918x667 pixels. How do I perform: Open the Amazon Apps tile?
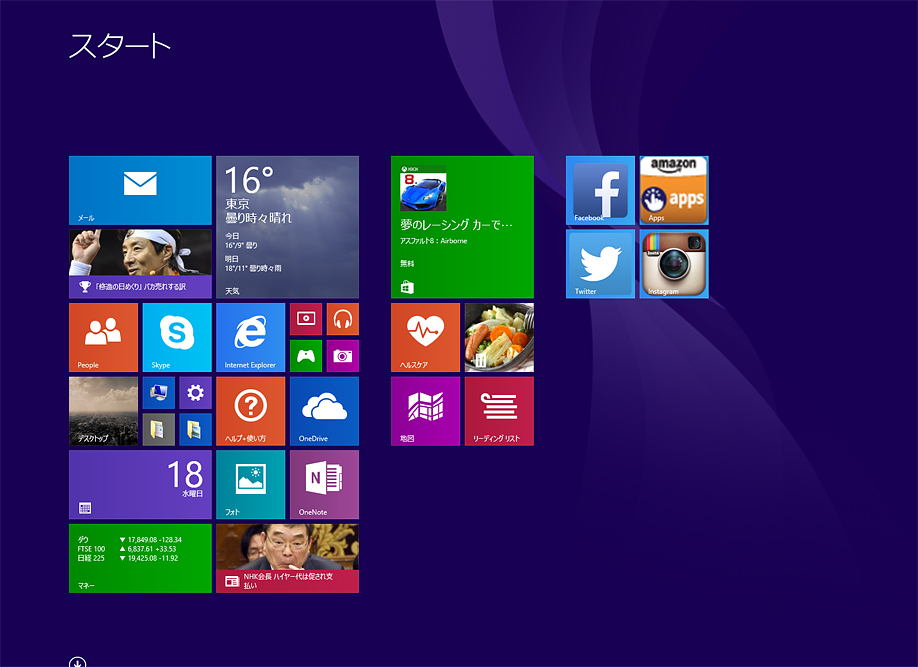(674, 190)
